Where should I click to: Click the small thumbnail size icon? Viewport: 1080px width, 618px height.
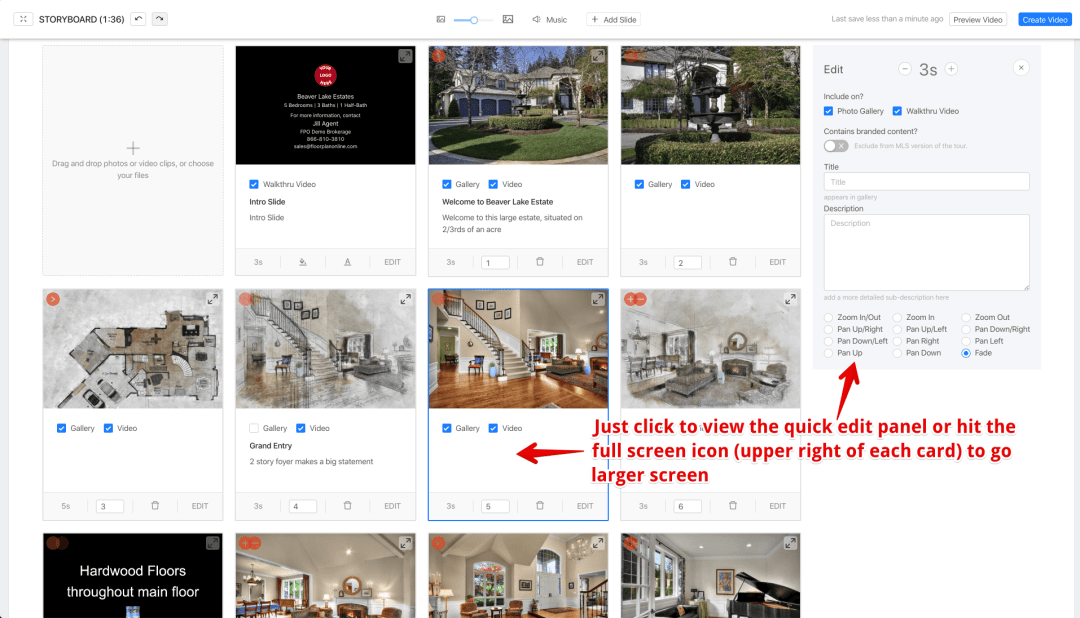coord(441,19)
